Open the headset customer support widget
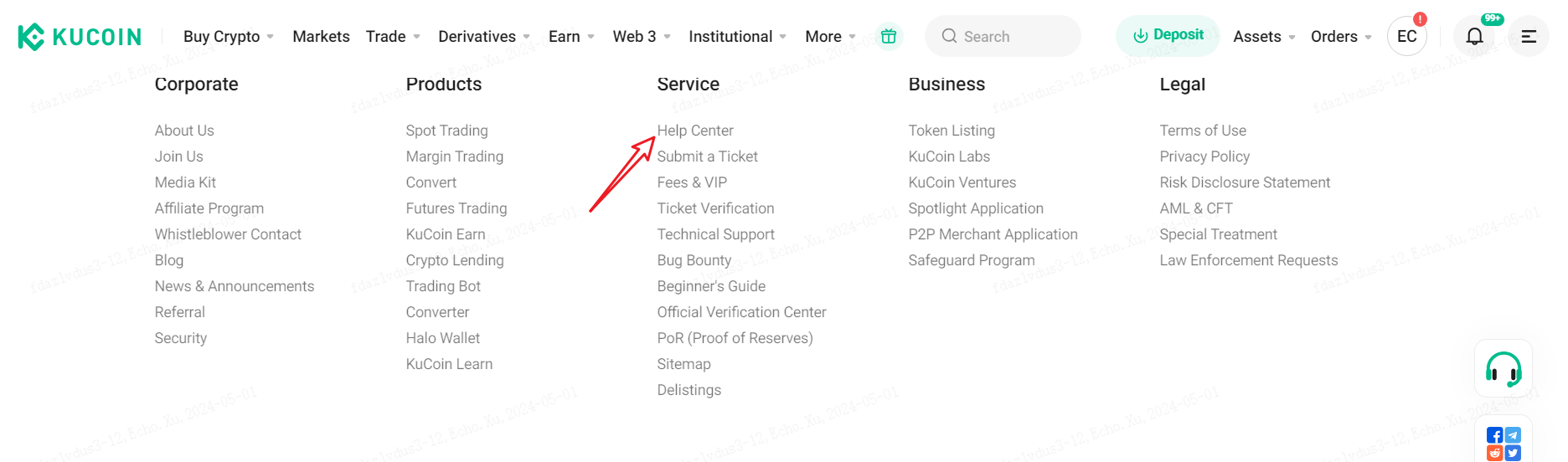Screen dimensions: 1568x462 [x=1504, y=368]
